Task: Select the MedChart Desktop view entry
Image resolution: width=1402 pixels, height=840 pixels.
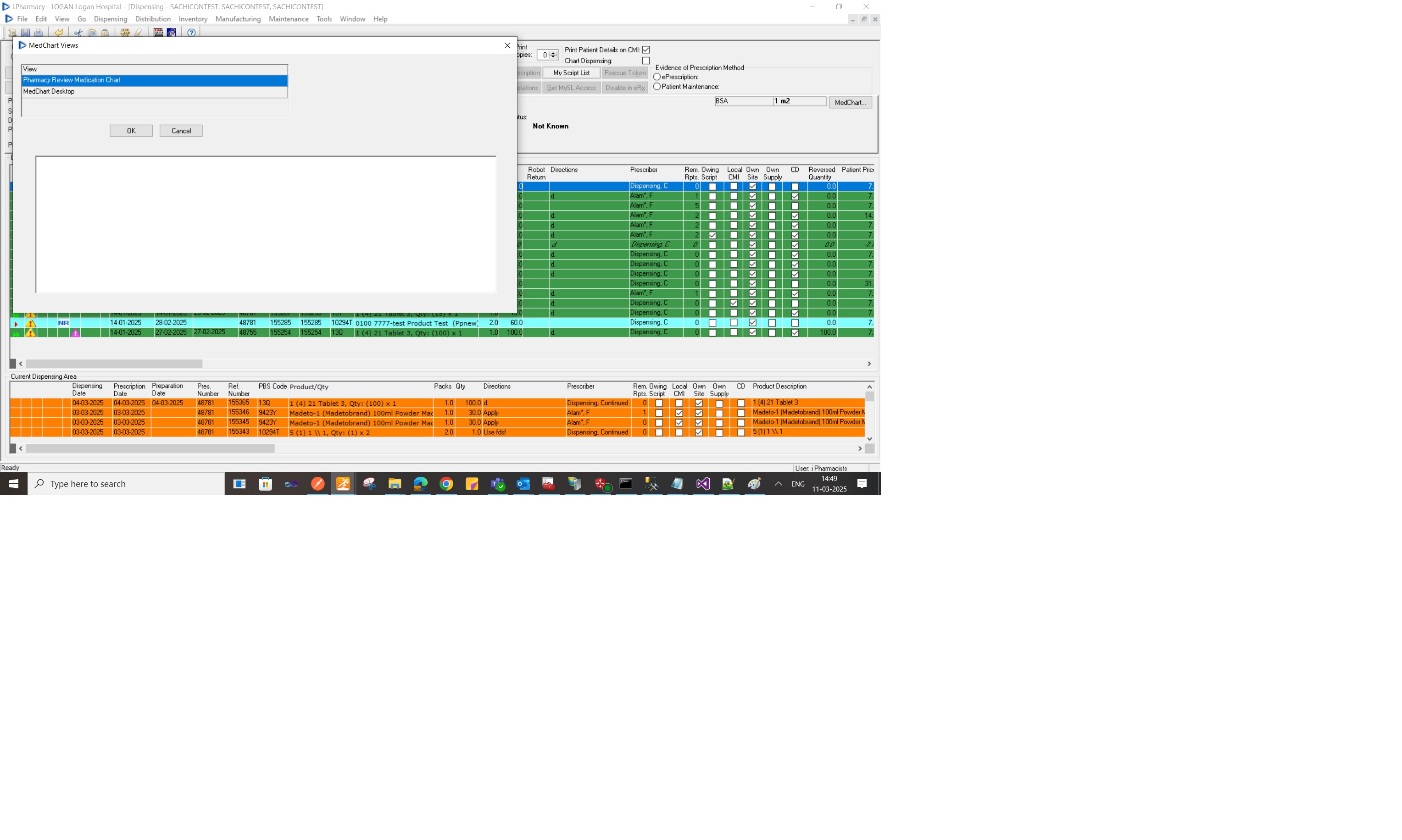Action: coord(49,92)
